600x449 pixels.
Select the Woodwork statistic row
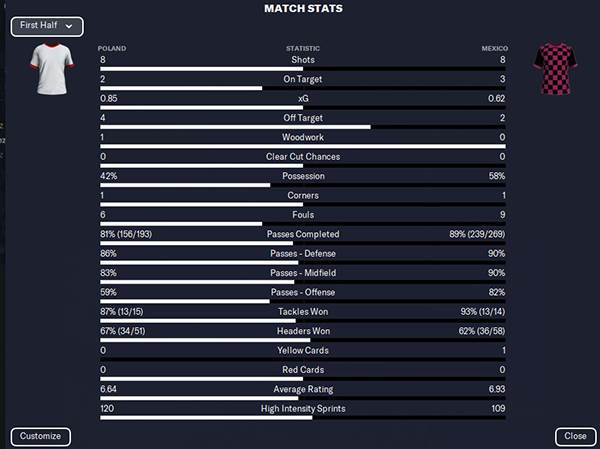(x=303, y=137)
